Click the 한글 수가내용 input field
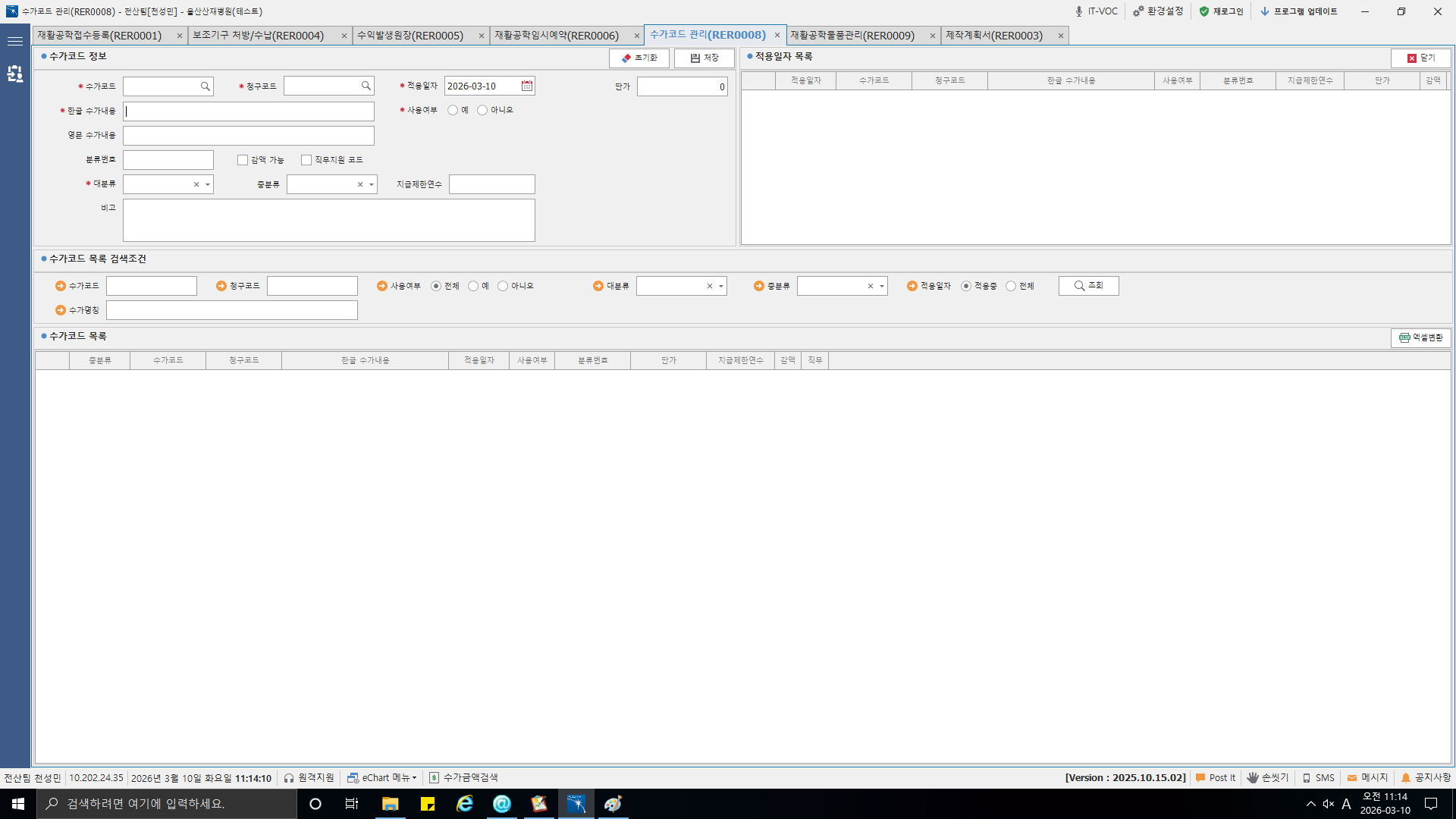The width and height of the screenshot is (1456, 819). point(249,111)
